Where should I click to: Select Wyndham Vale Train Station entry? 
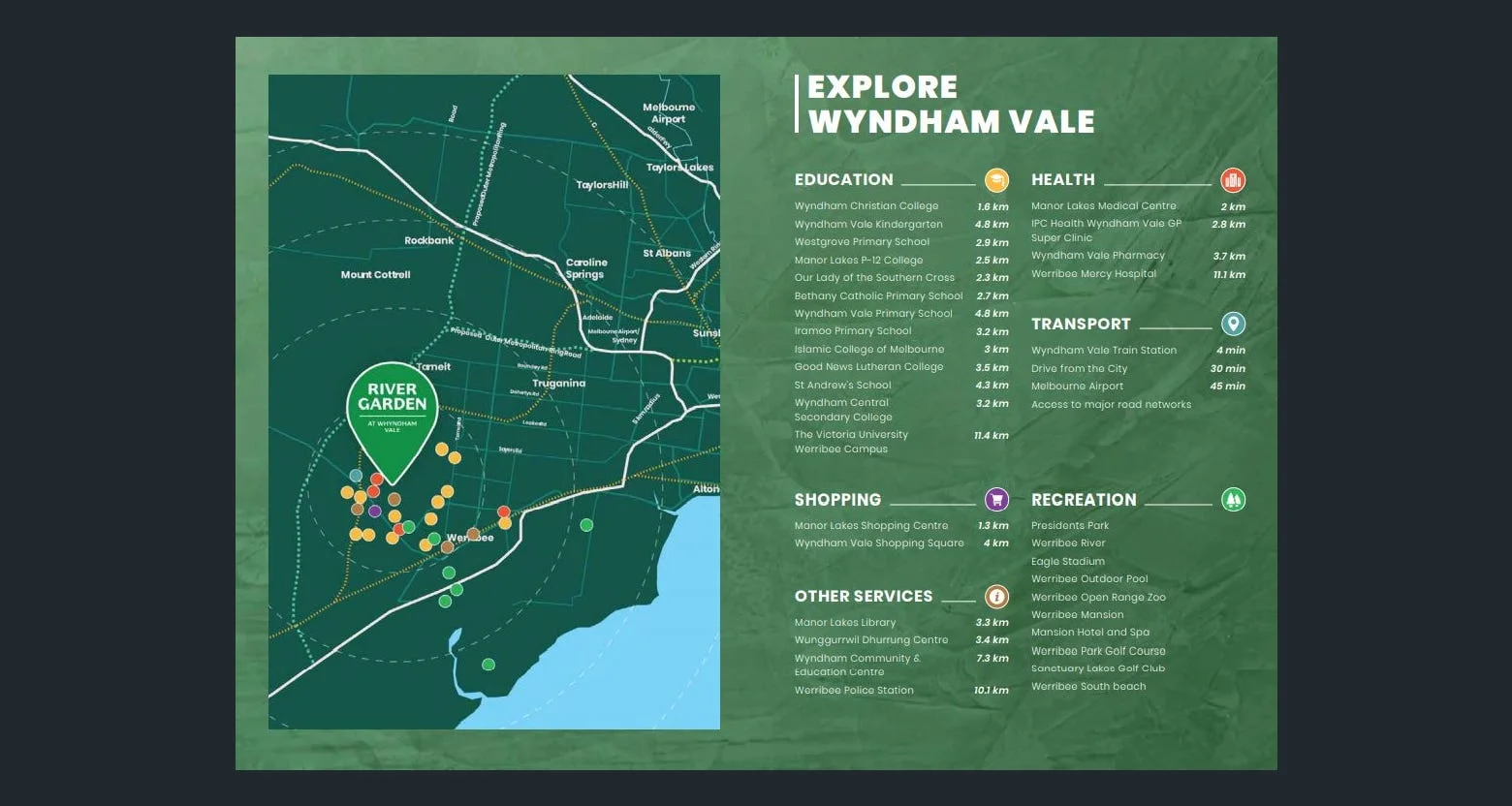[x=1103, y=351]
